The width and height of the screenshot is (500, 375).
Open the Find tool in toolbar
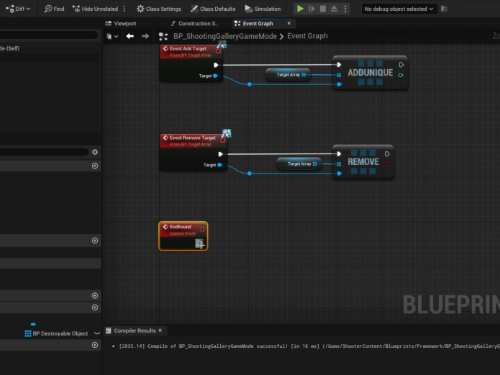point(54,9)
